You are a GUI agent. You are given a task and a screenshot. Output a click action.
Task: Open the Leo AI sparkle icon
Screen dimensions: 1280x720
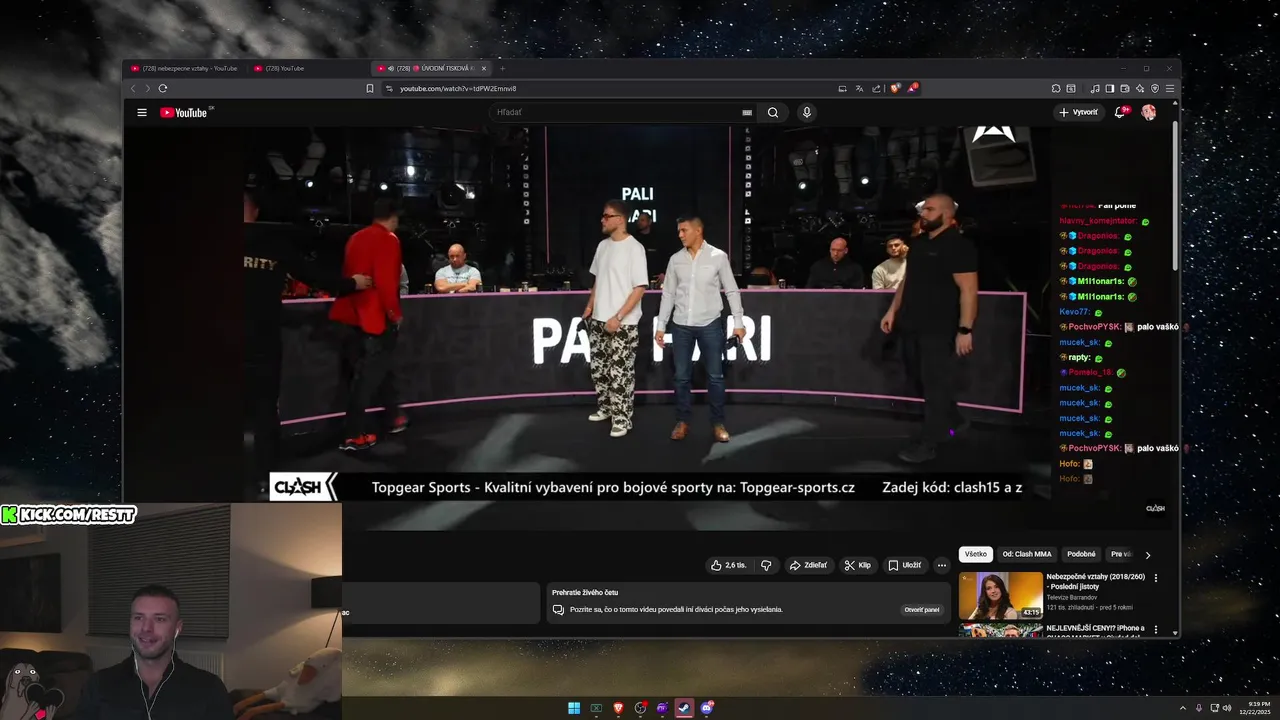[1140, 88]
